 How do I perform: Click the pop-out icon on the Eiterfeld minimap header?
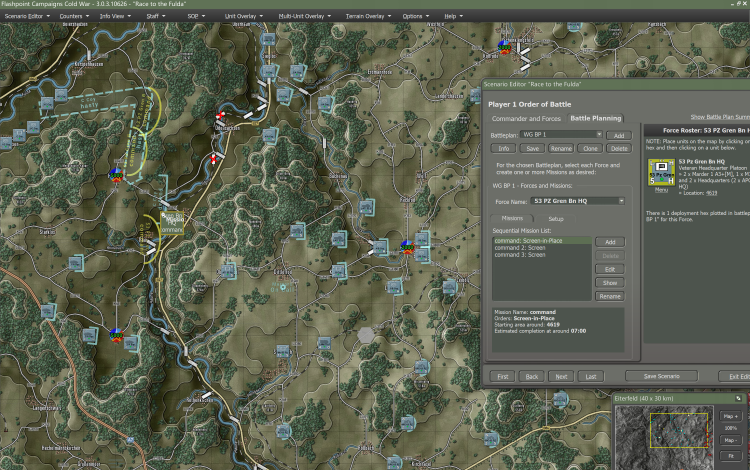[x=738, y=398]
